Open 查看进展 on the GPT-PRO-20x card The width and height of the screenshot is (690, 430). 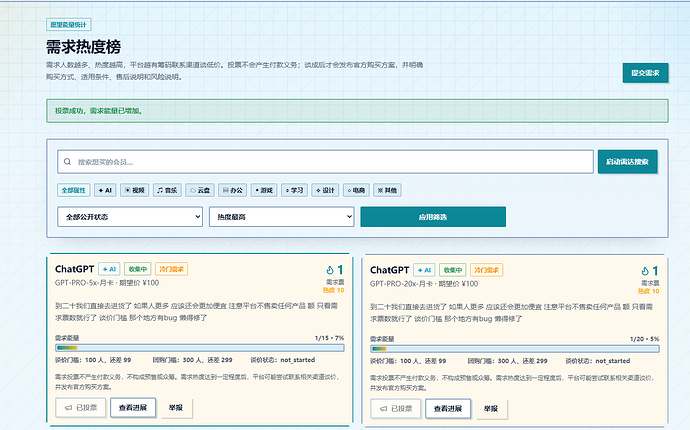point(448,408)
